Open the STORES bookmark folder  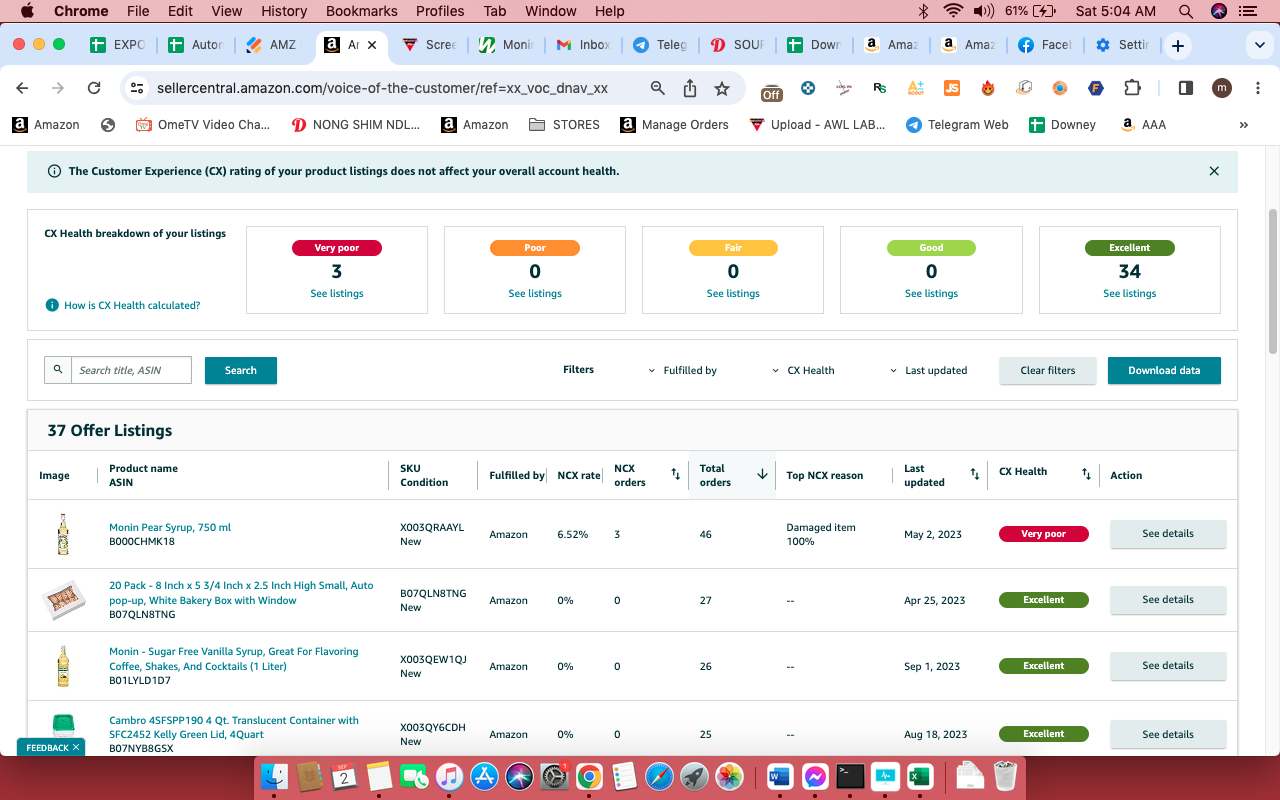tap(565, 125)
